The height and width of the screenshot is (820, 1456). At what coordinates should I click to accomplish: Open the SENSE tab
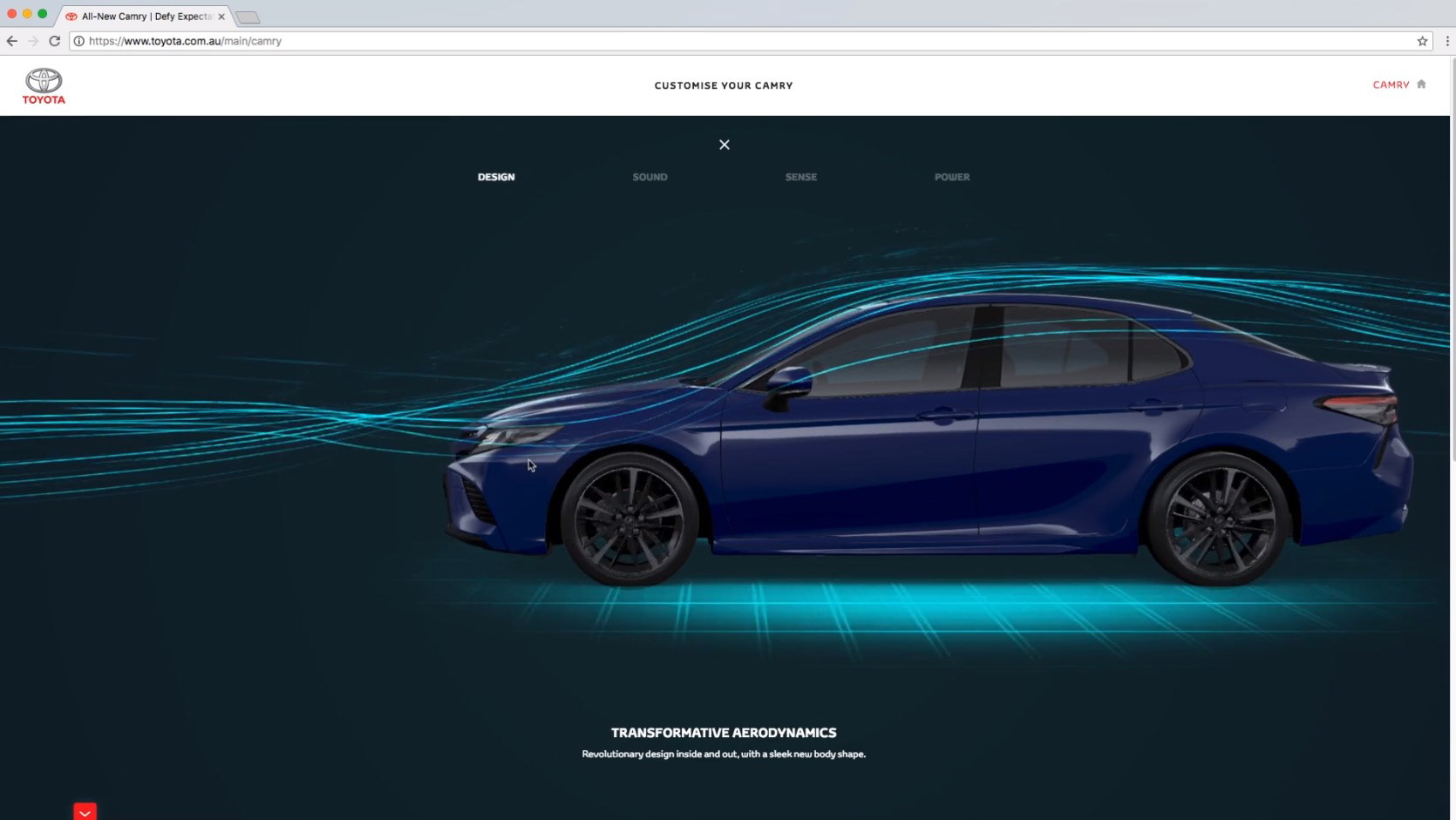coord(801,177)
